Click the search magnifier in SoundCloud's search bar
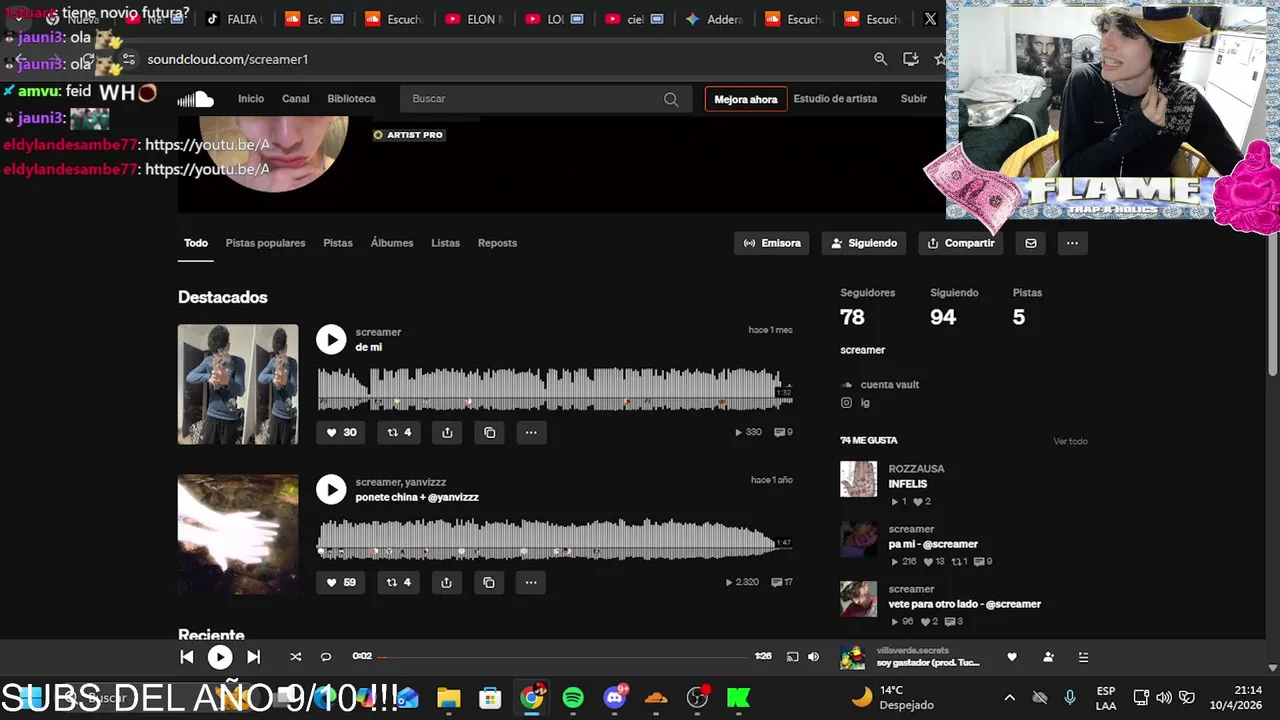 point(671,99)
